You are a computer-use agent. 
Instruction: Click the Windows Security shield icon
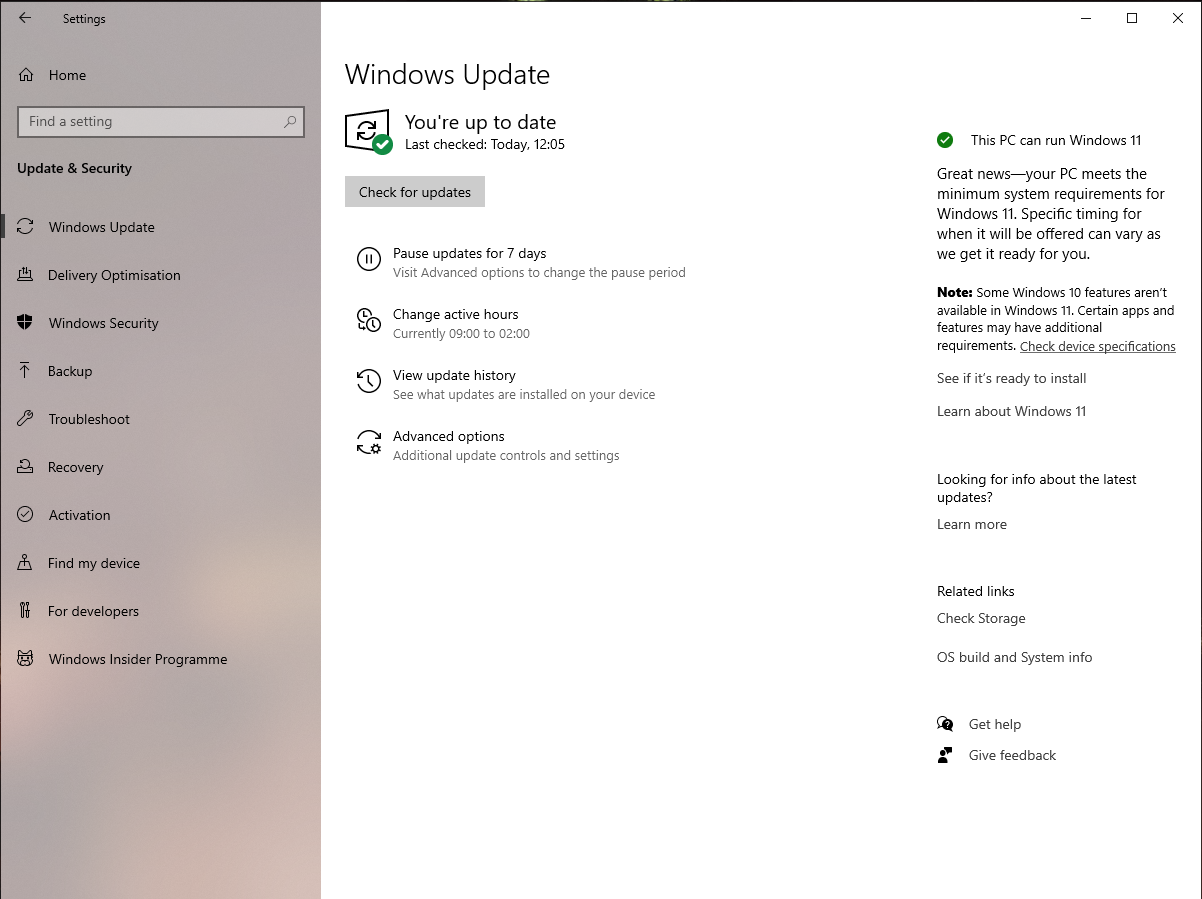pos(26,323)
